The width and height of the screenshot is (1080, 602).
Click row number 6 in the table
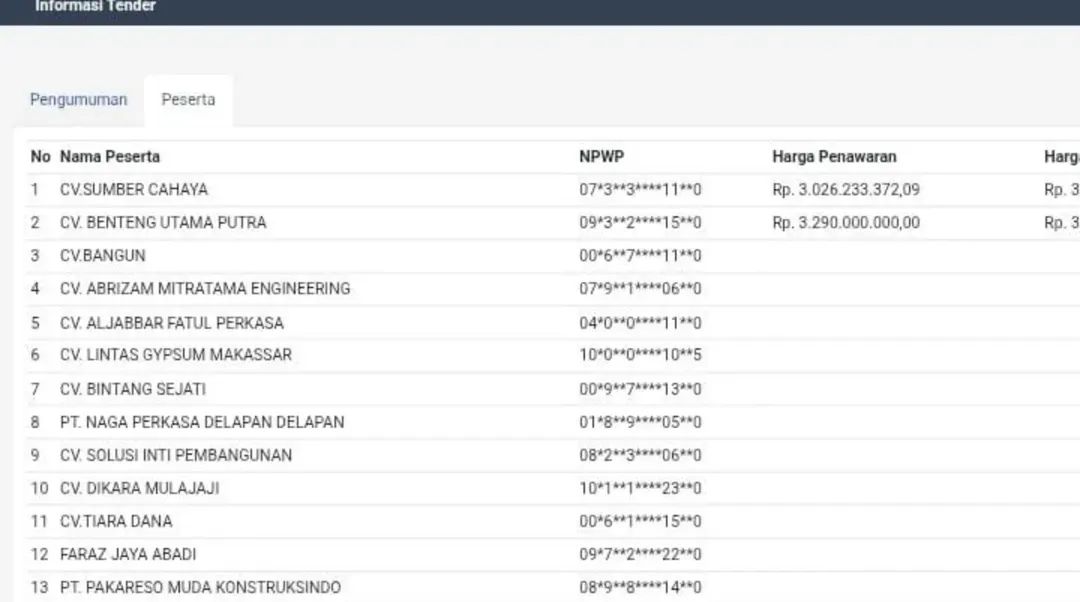pos(35,355)
